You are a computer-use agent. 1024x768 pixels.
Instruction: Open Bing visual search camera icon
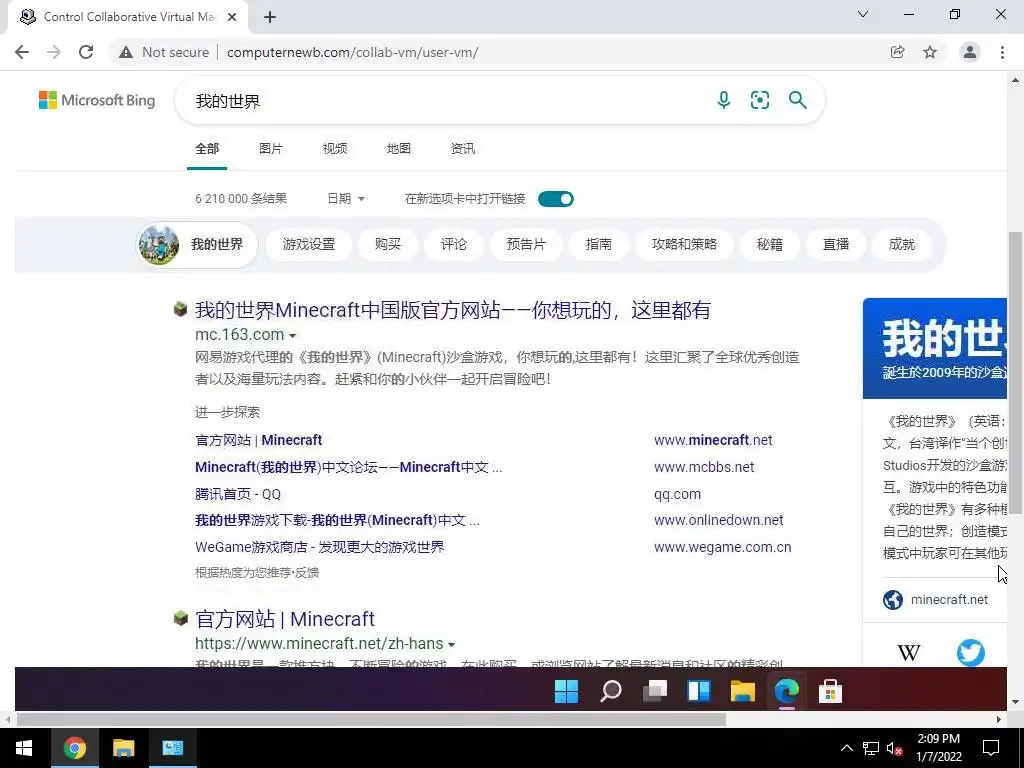pyautogui.click(x=760, y=100)
